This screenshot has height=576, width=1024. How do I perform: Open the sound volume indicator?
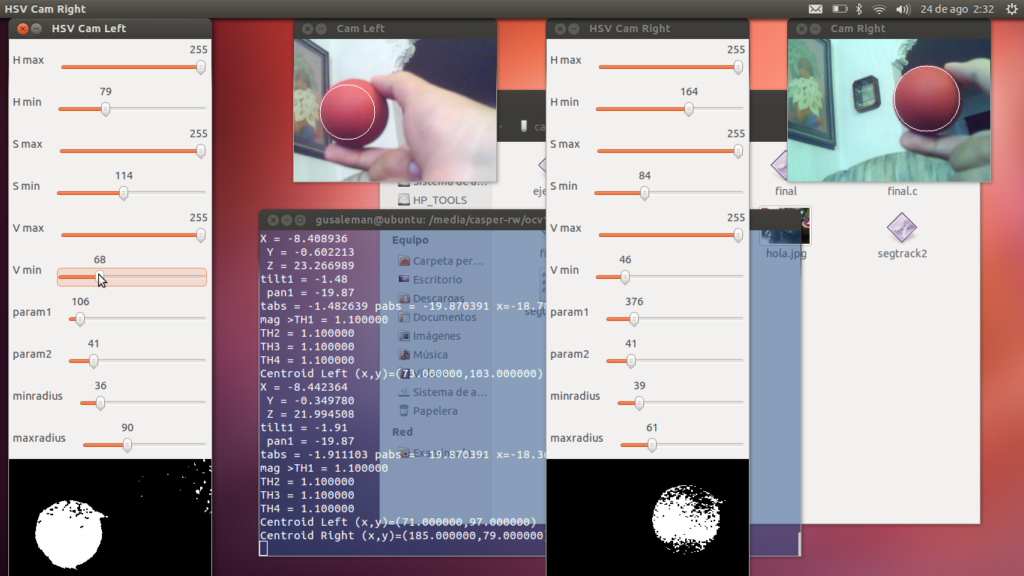[x=903, y=9]
